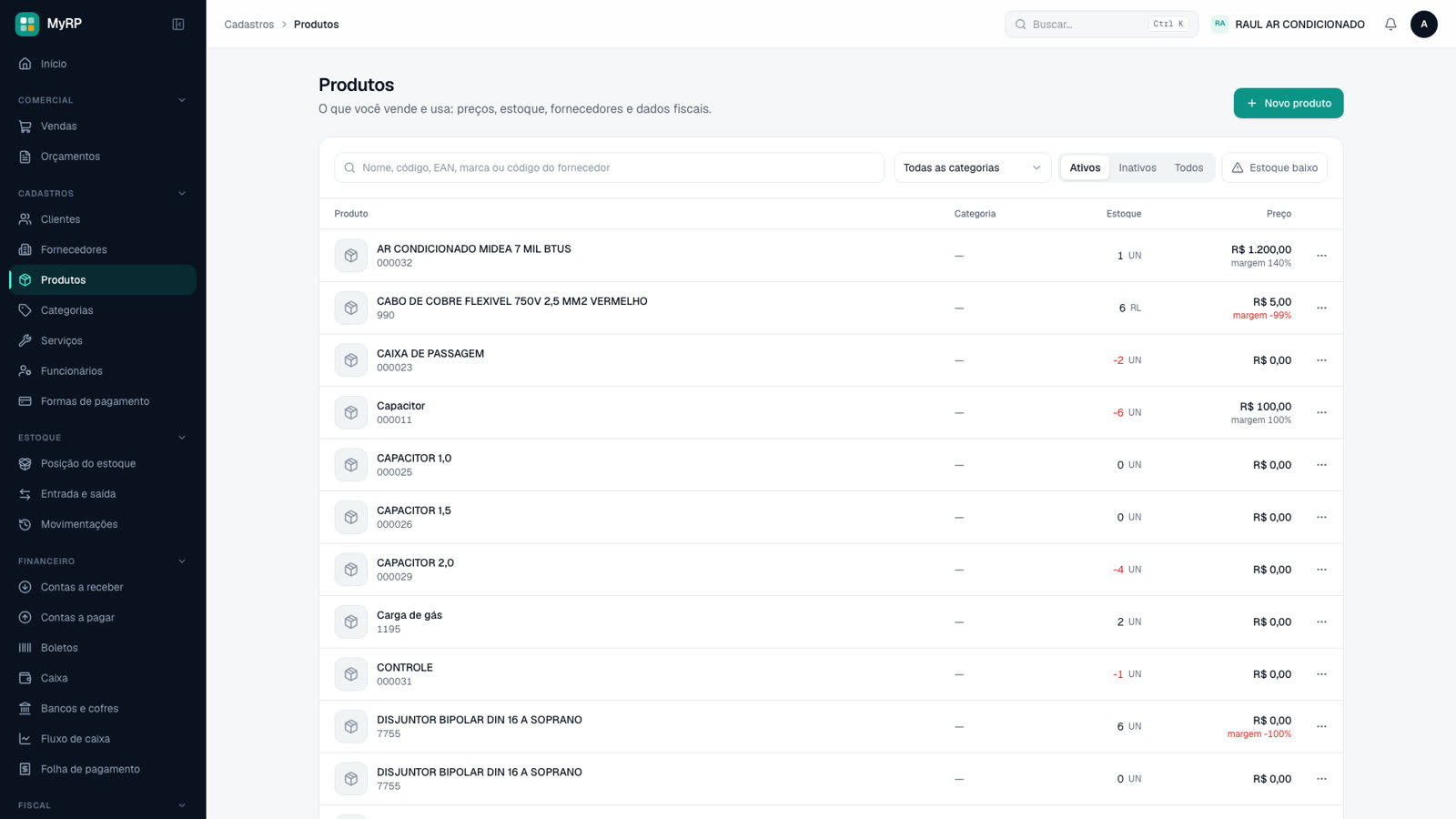The width and height of the screenshot is (1456, 819).
Task: Click the global Buscar search box
Action: pos(1102,25)
